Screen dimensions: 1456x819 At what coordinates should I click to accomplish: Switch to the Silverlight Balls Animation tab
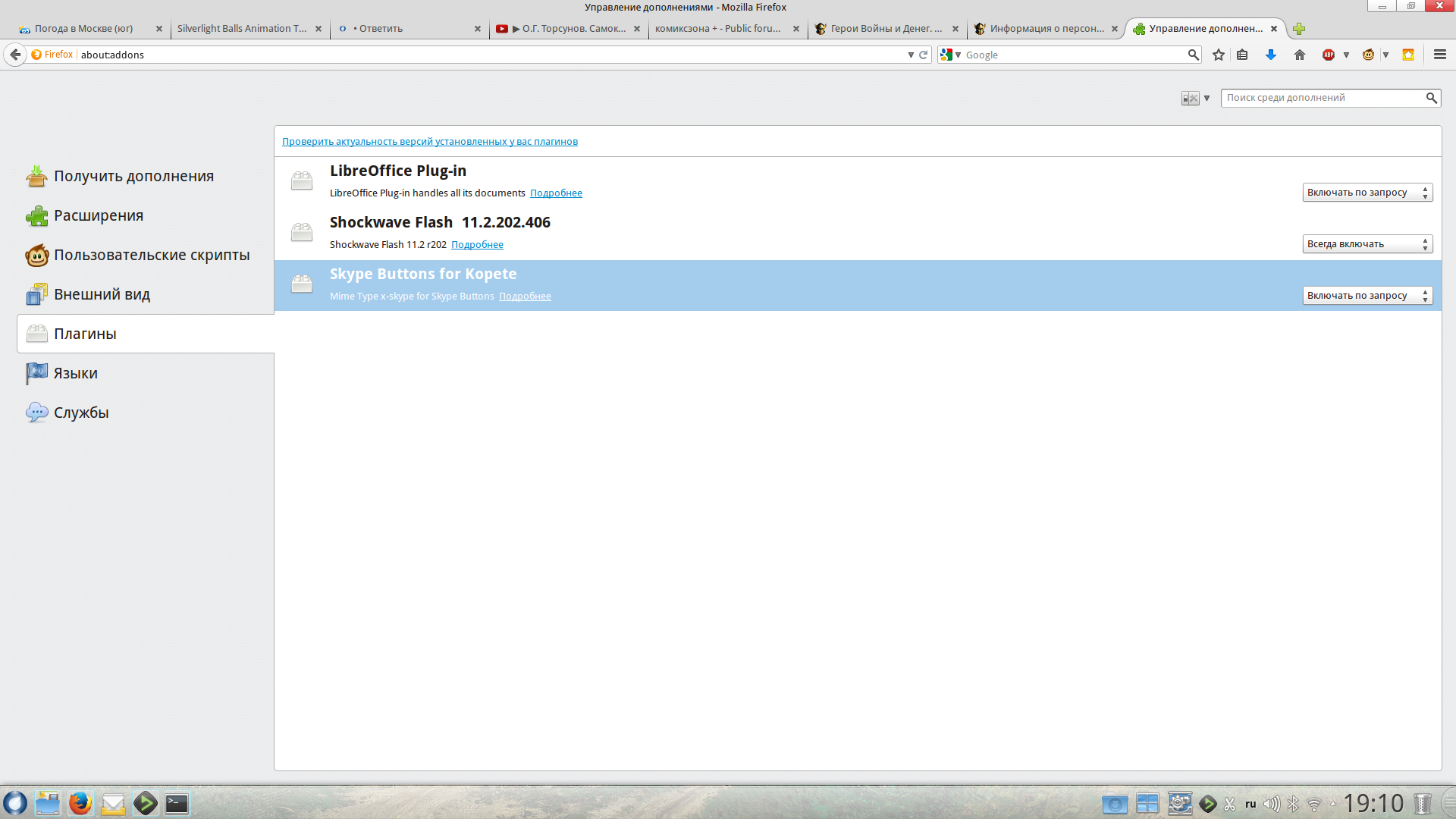(x=242, y=29)
